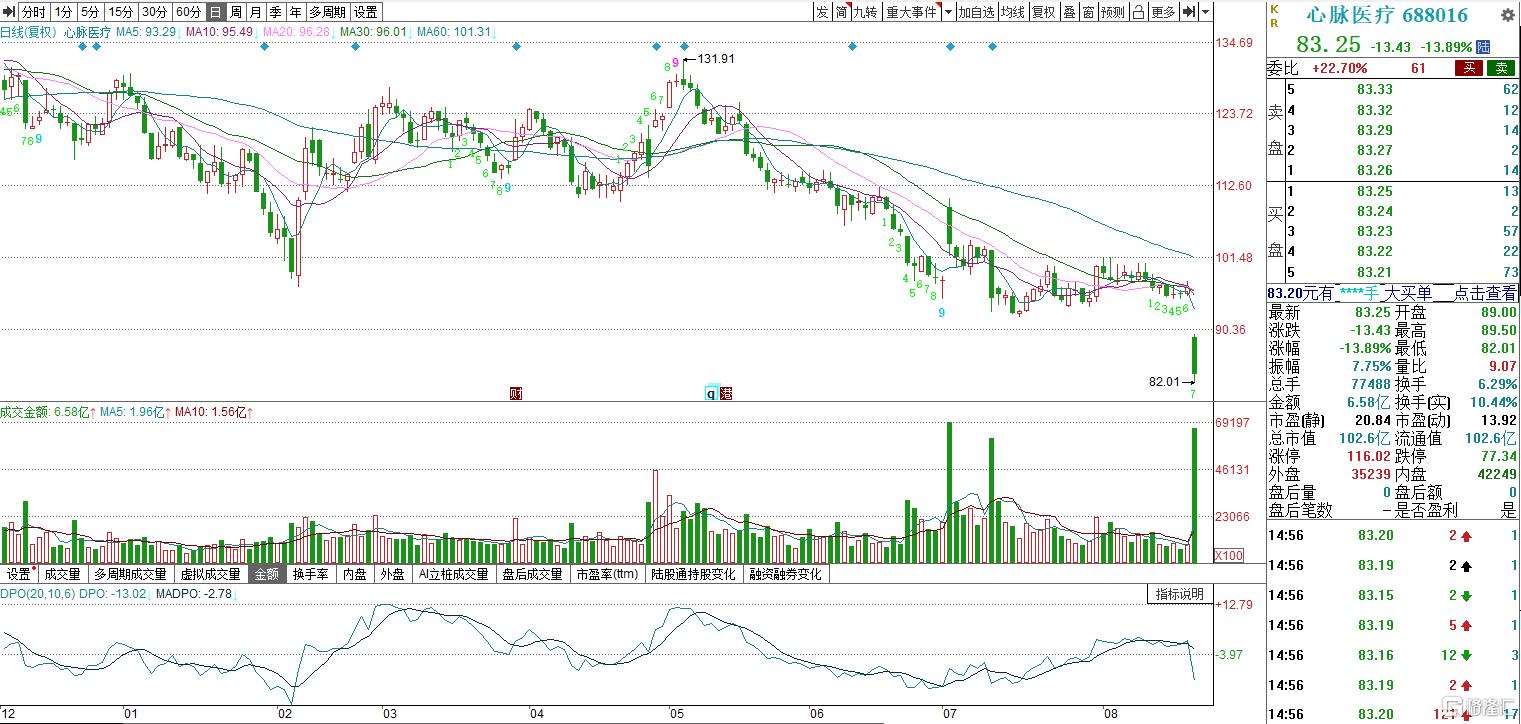Click the green 卖 sell button
1521x724 pixels.
1501,68
